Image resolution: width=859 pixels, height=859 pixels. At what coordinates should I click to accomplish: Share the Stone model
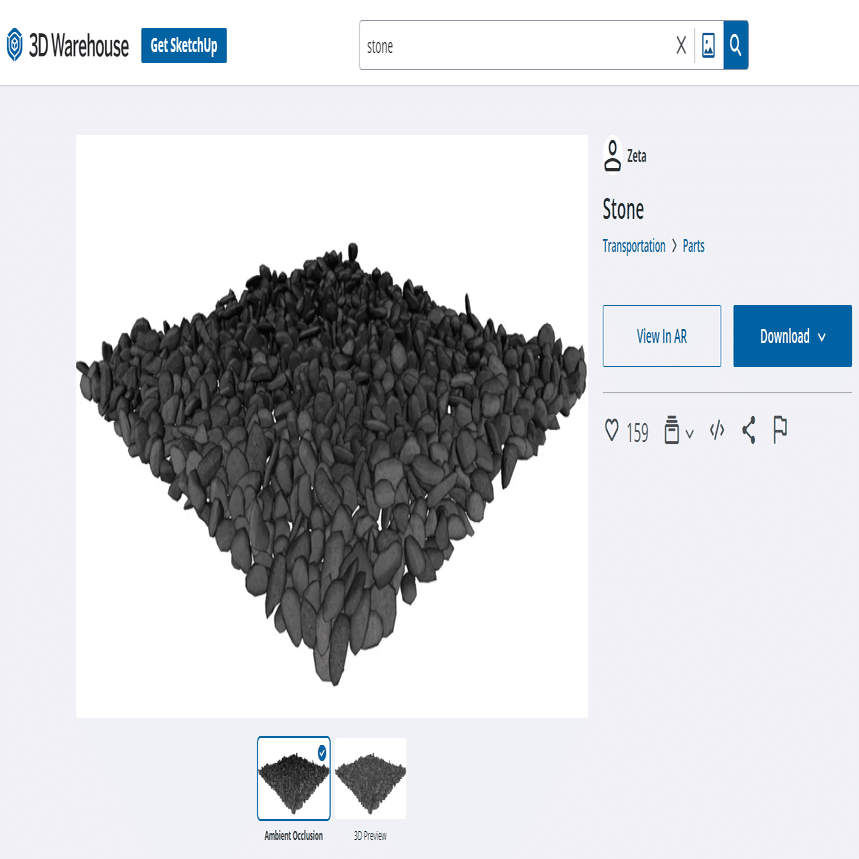point(749,430)
